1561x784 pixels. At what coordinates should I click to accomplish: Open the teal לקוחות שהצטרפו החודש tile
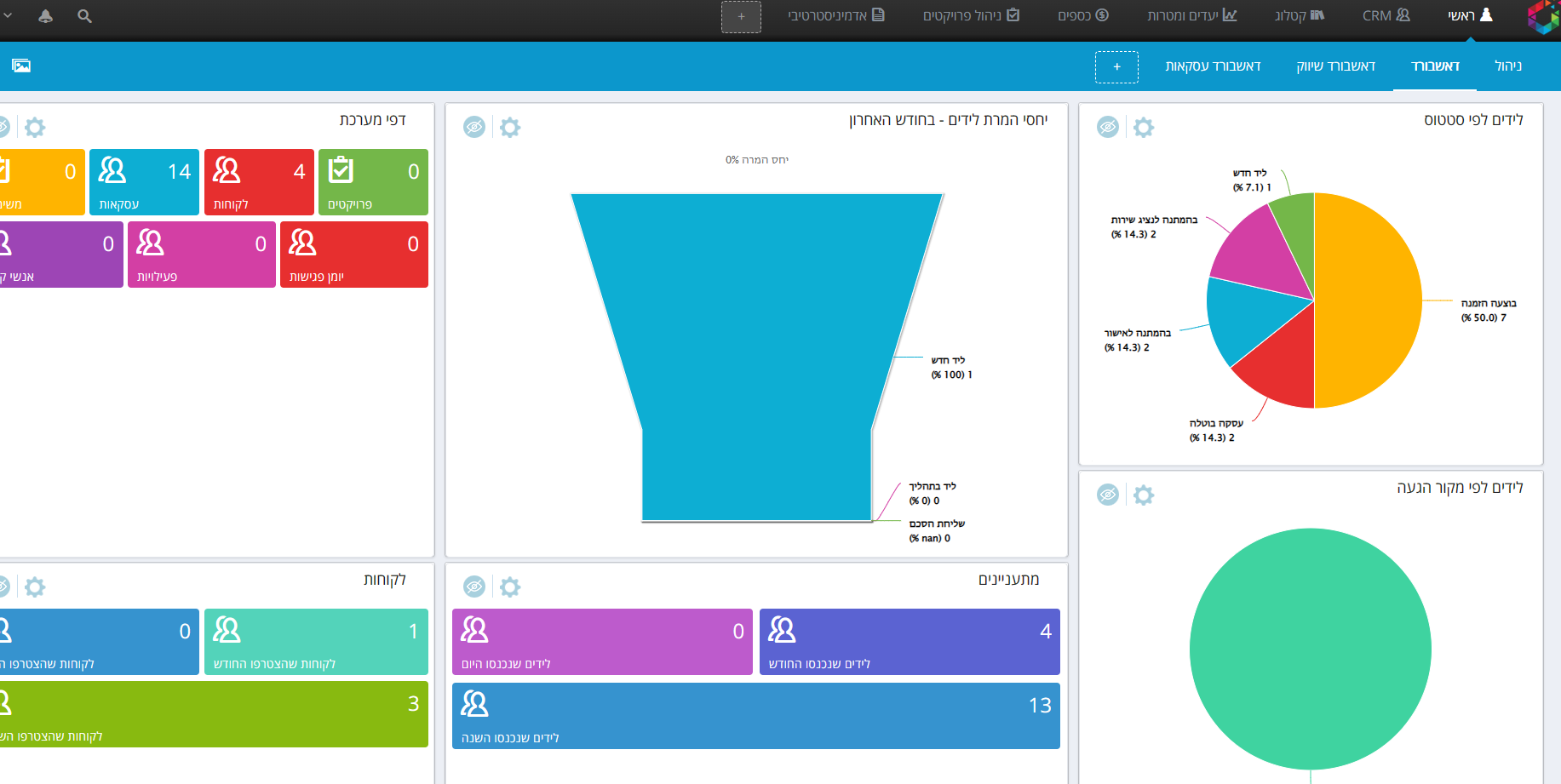point(316,642)
